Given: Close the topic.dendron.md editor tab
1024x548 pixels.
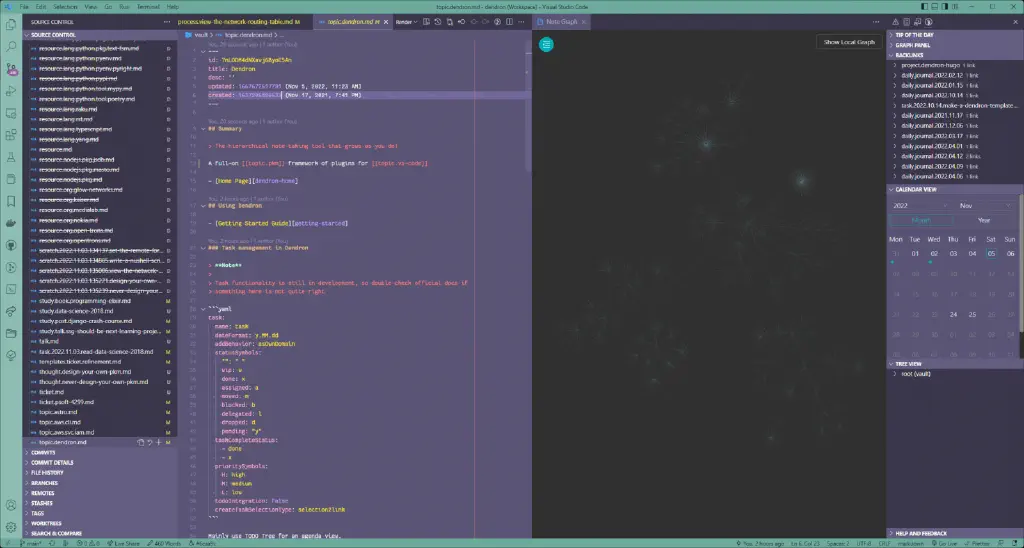Looking at the screenshot, I should (386, 22).
